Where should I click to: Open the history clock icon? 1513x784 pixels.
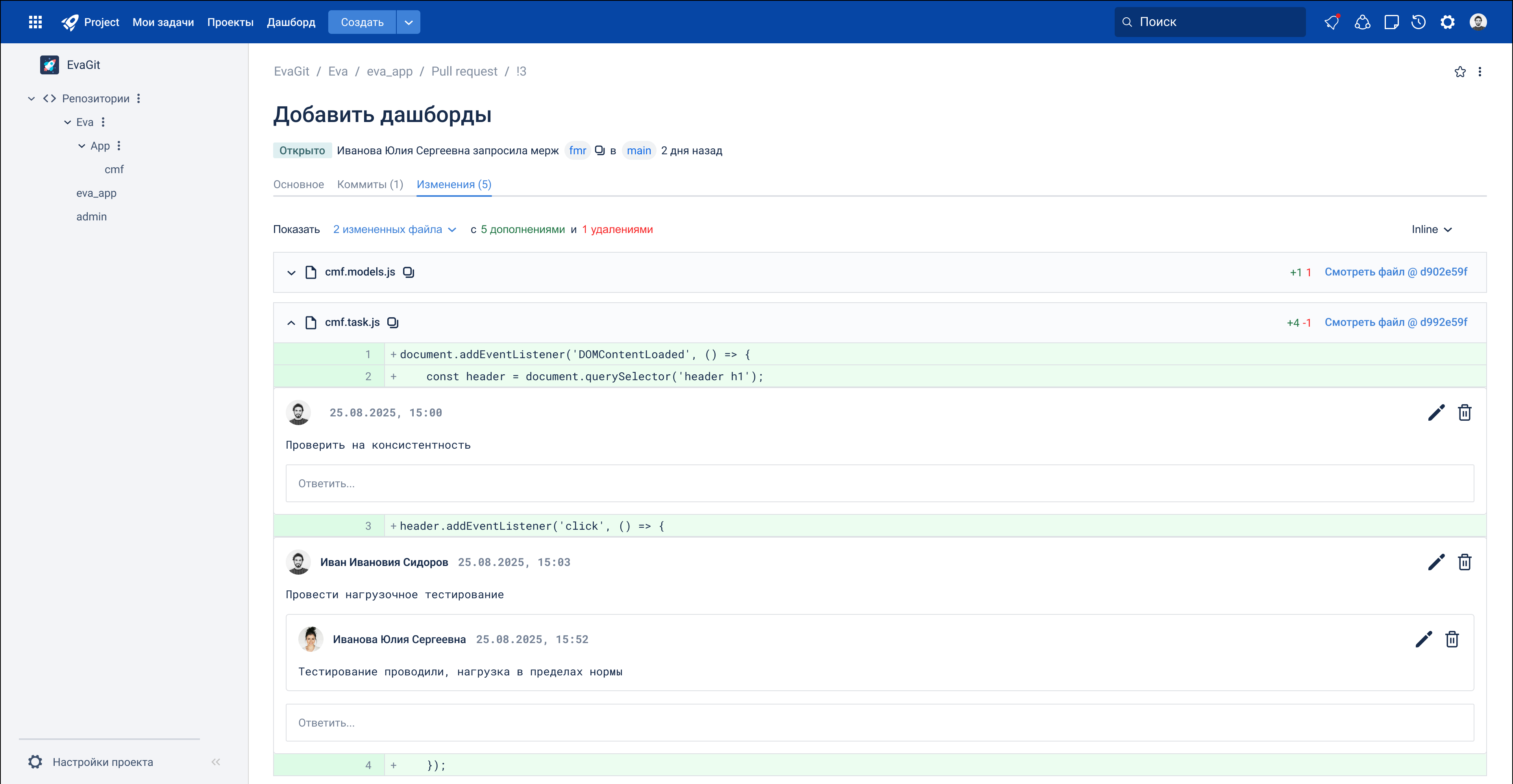tap(1419, 22)
